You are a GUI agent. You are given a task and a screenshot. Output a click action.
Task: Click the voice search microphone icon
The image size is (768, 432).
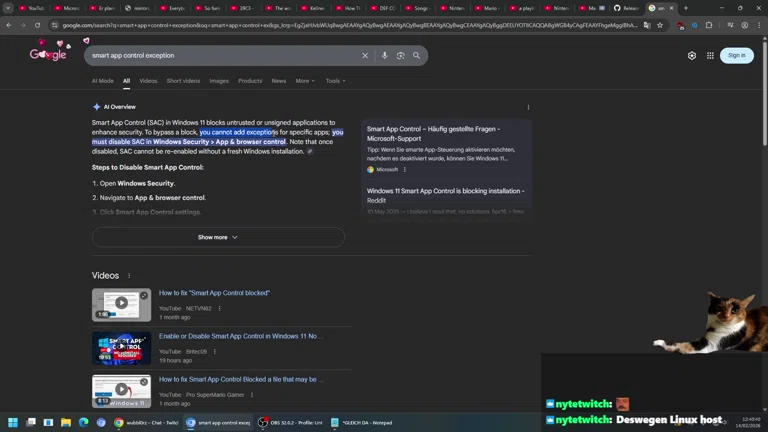coord(385,56)
